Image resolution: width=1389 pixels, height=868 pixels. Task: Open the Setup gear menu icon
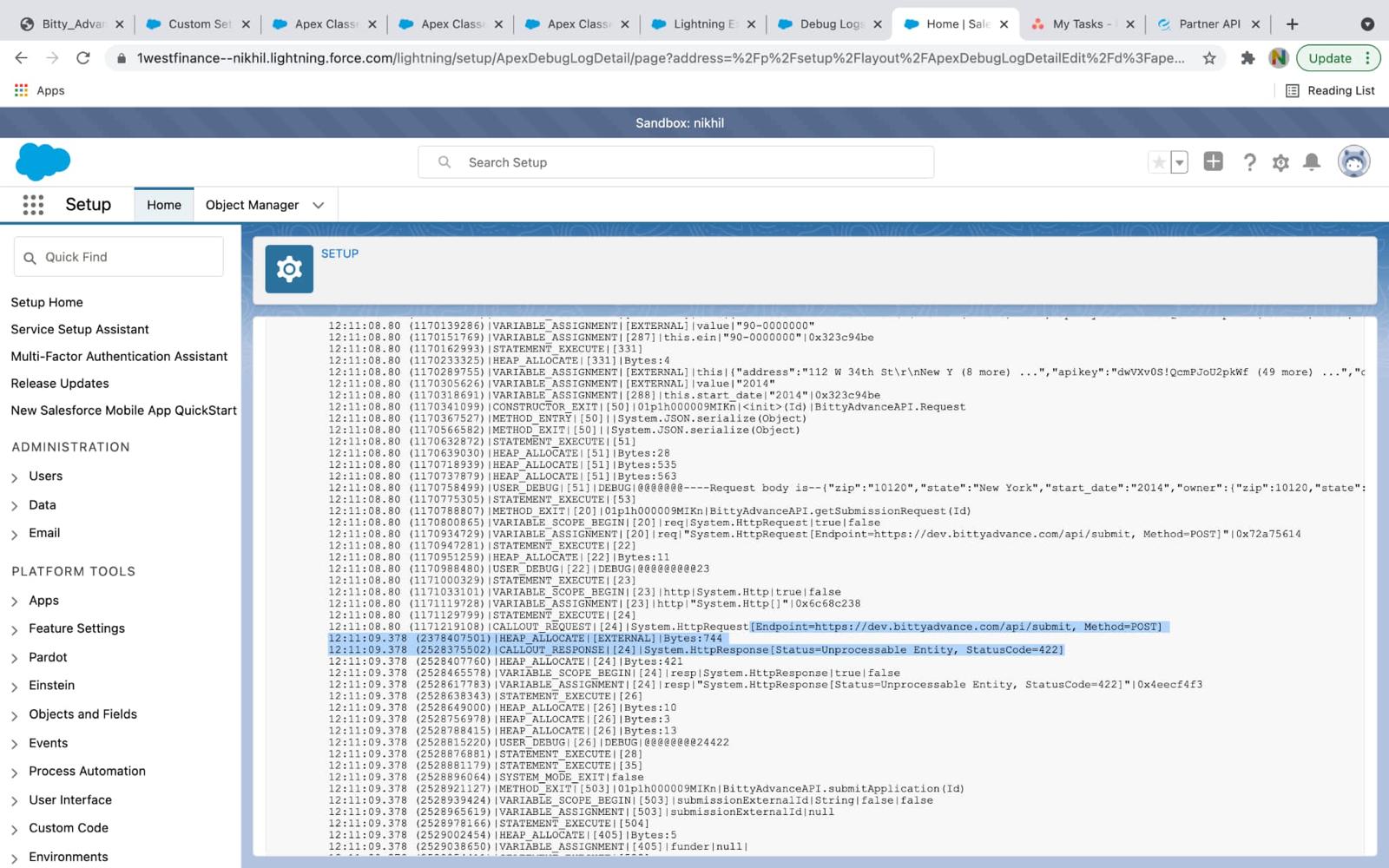(x=1280, y=162)
